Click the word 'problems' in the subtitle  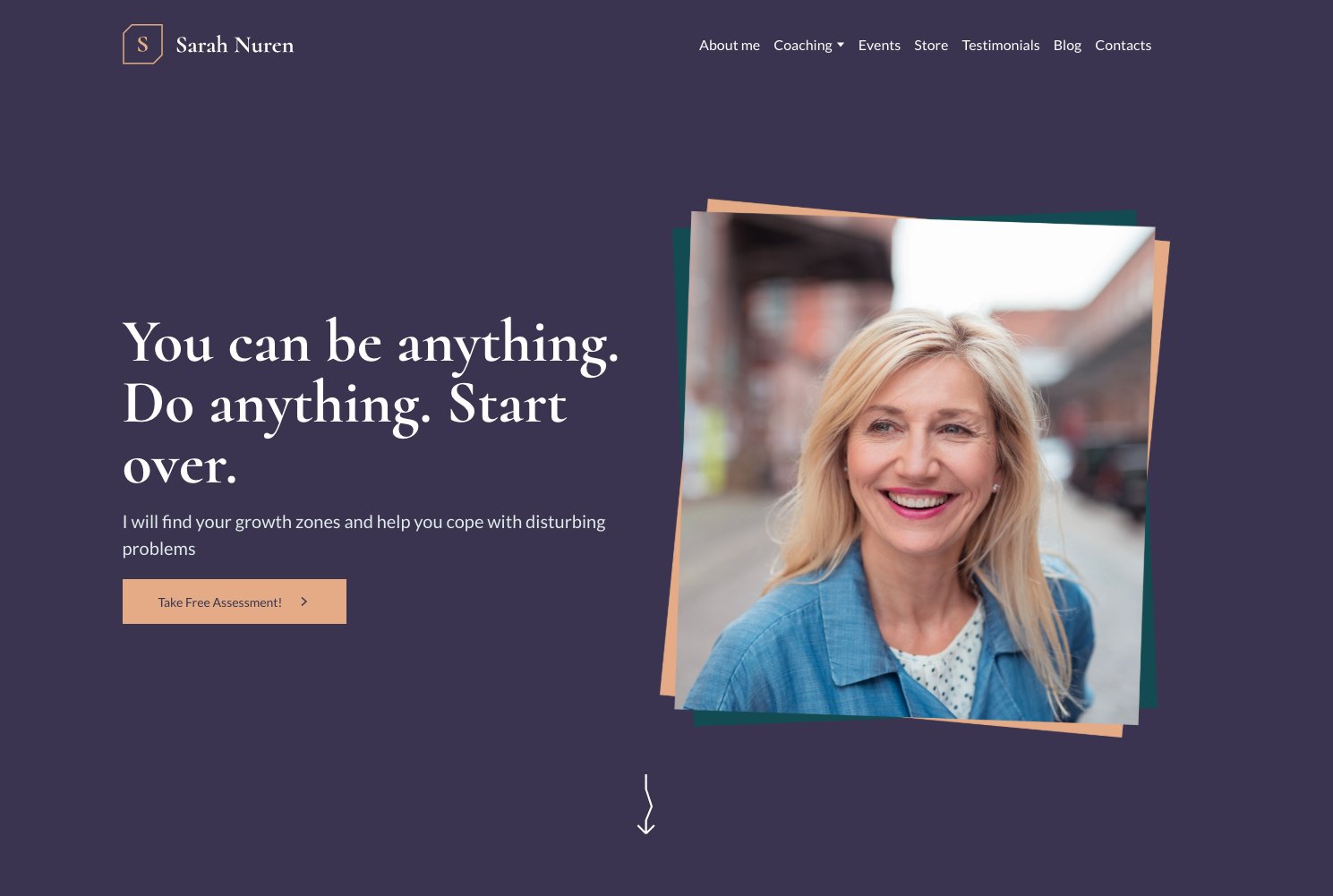tap(158, 549)
